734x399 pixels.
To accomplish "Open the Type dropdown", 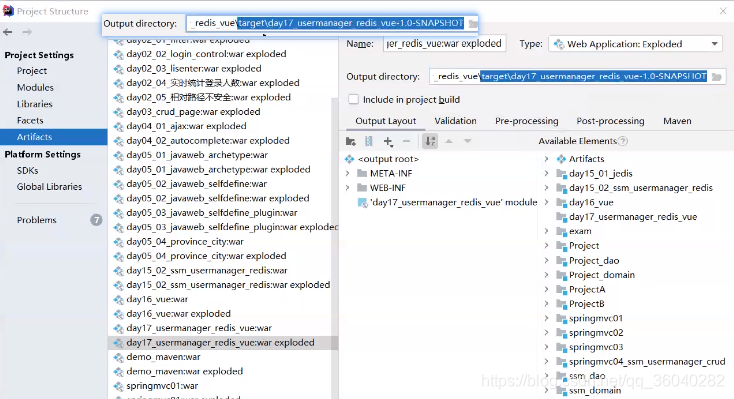I will 636,44.
